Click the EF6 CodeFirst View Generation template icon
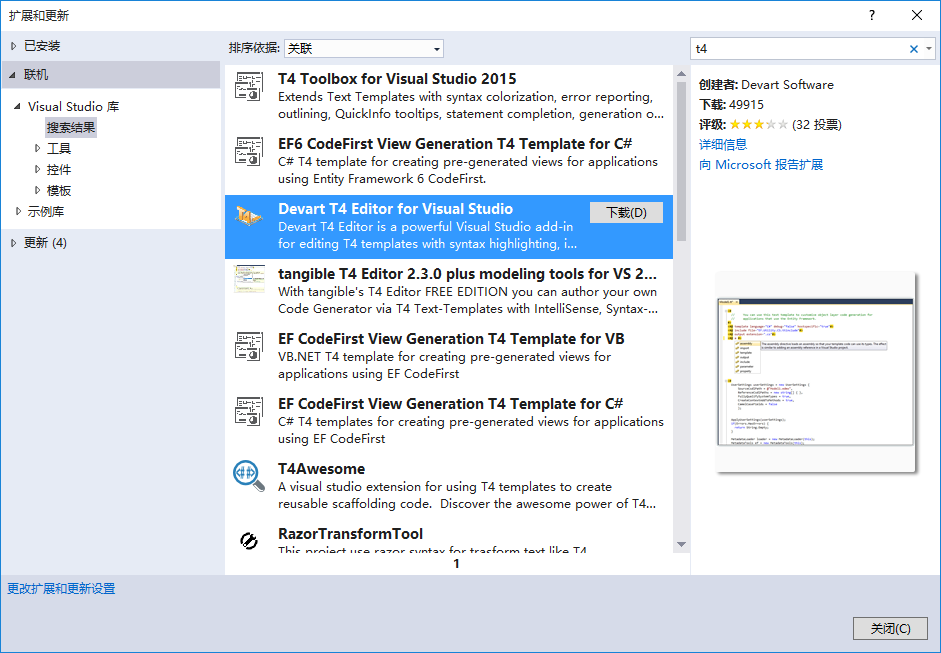The image size is (941, 653). (x=248, y=151)
